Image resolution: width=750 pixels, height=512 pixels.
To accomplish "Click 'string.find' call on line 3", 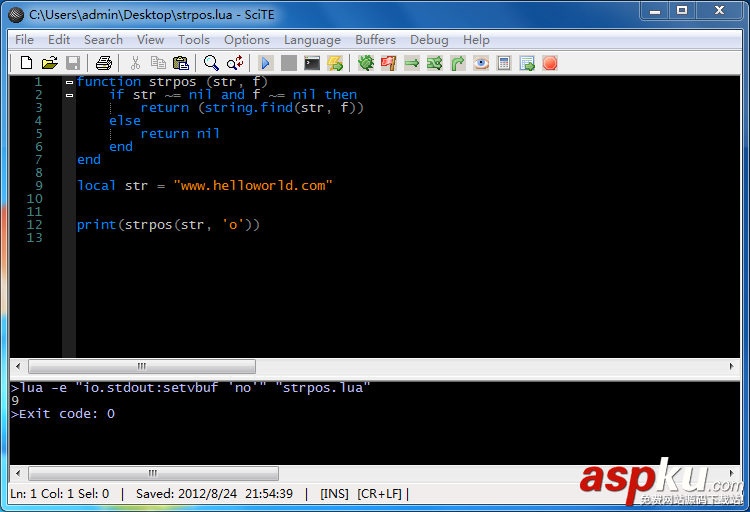I will click(x=249, y=108).
